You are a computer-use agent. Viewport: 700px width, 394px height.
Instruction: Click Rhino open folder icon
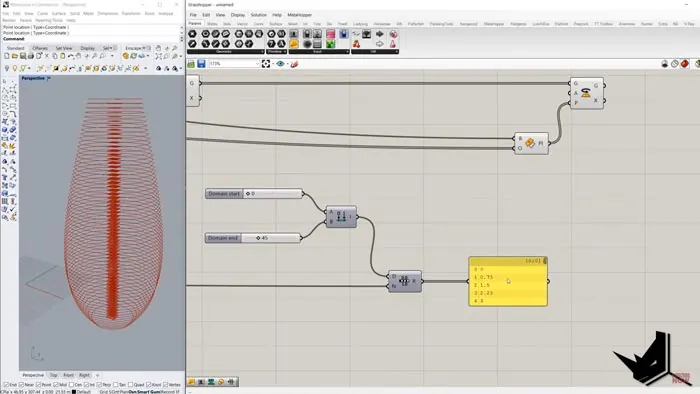click(15, 56)
